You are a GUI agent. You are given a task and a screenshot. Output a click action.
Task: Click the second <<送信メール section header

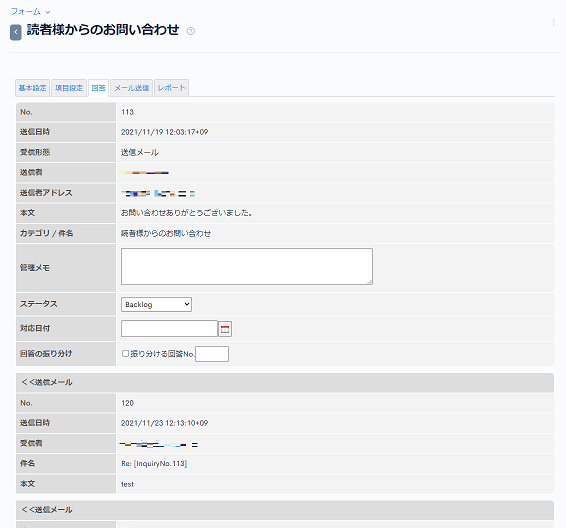click(285, 510)
